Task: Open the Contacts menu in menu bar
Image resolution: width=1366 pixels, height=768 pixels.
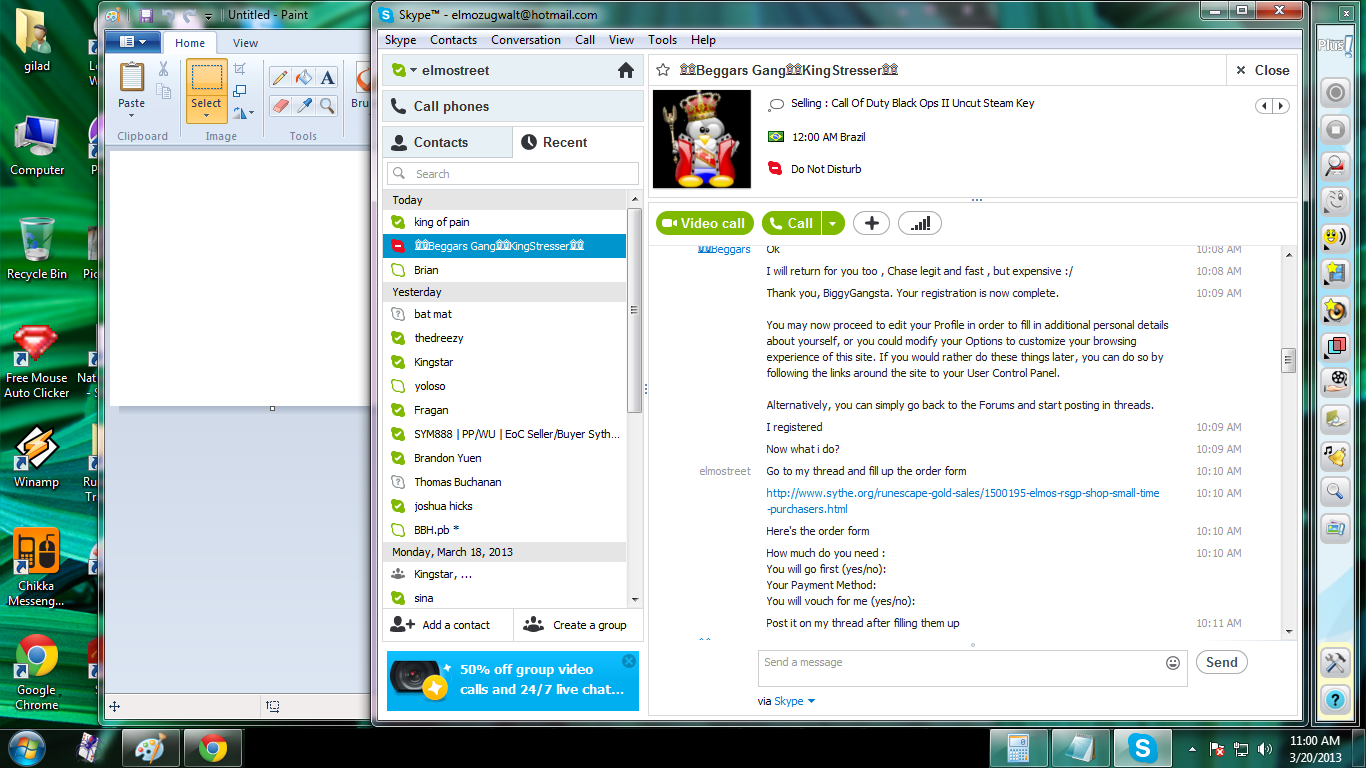Action: tap(453, 40)
